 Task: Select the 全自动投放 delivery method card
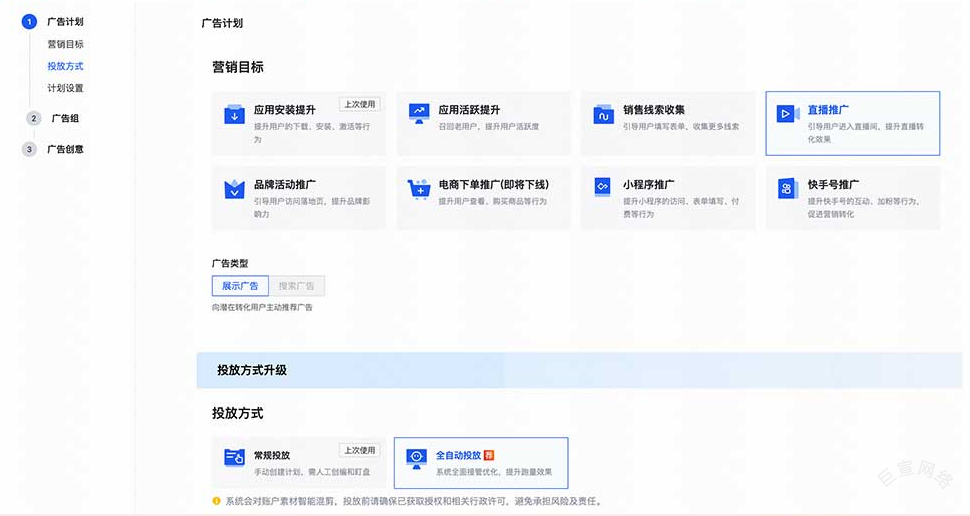click(481, 463)
